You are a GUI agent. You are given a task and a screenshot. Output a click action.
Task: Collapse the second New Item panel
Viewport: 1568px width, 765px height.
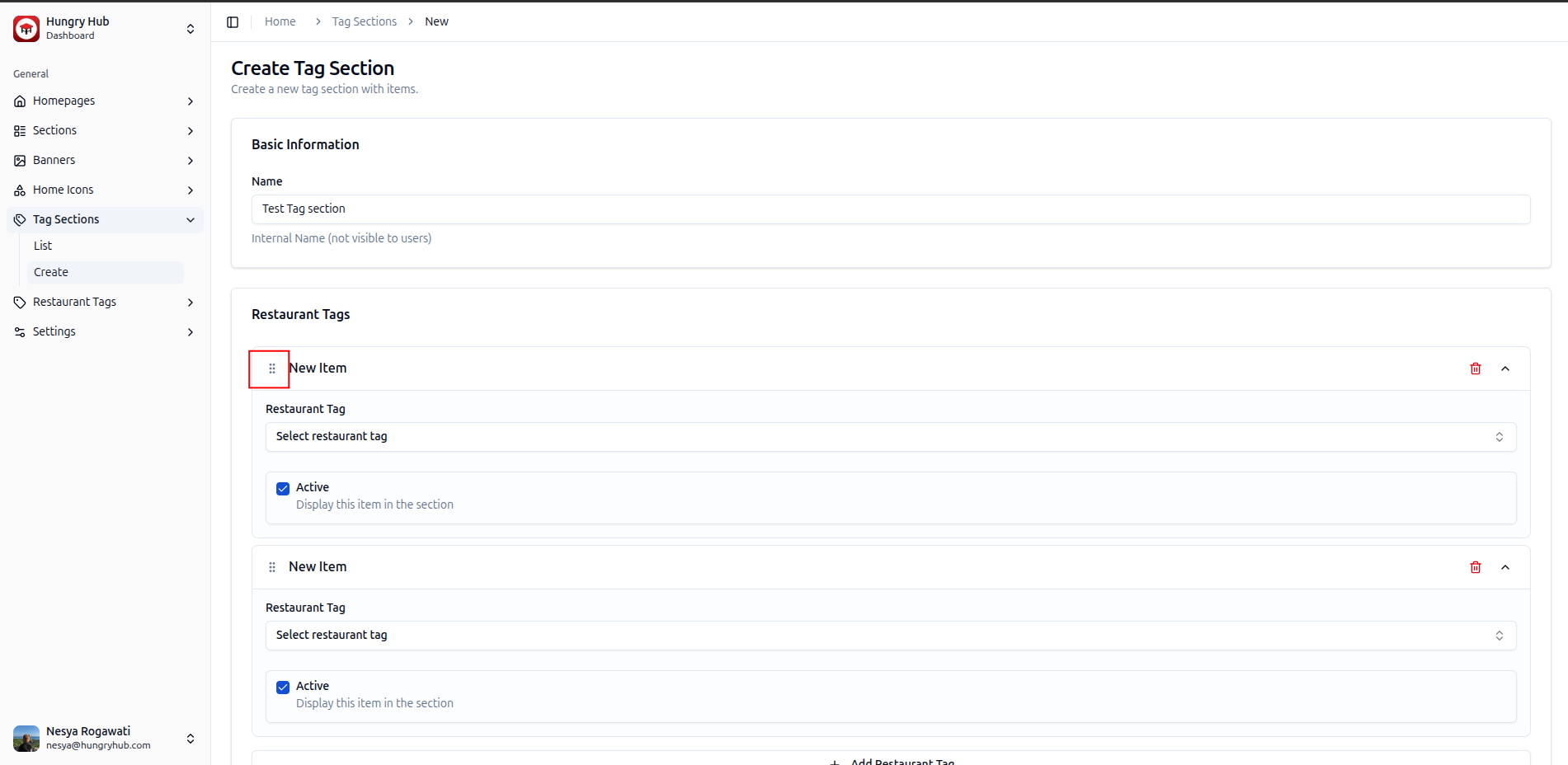1504,567
